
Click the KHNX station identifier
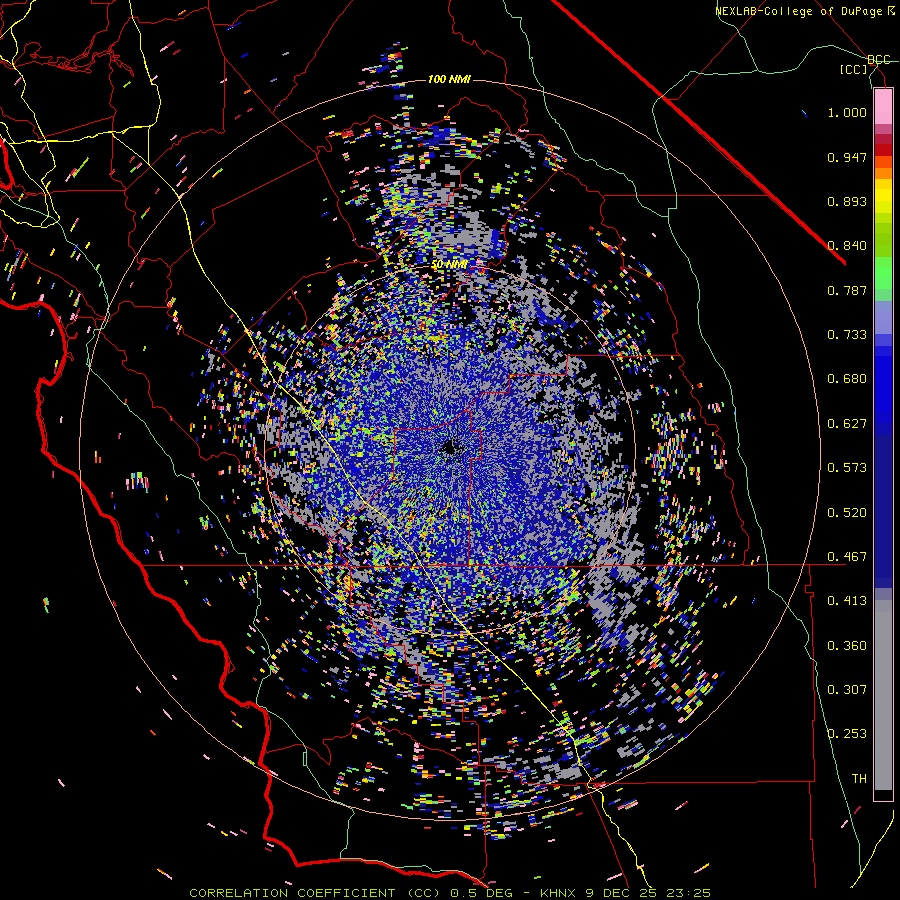560,893
